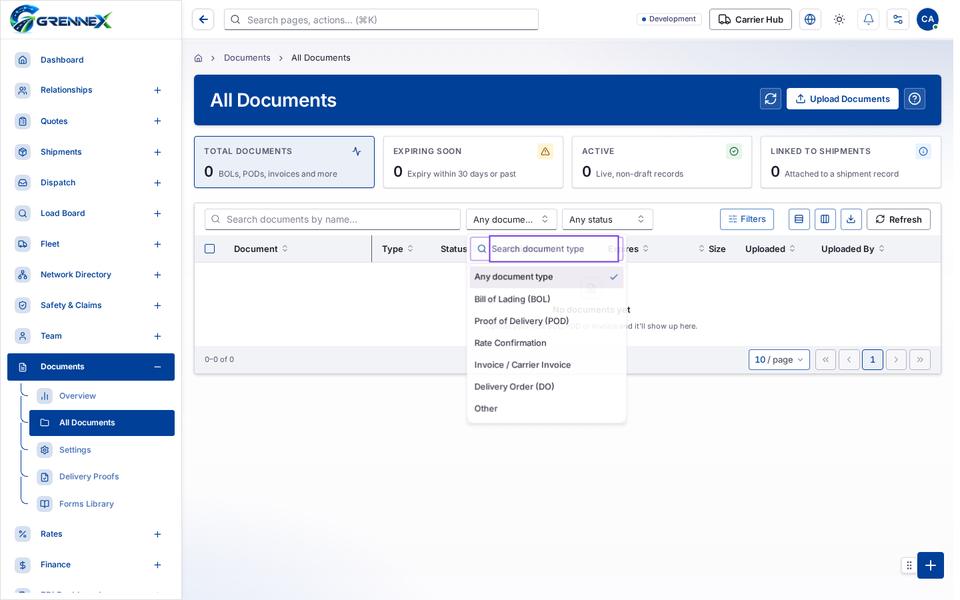Click the Filters button
960x600 pixels.
click(x=747, y=219)
